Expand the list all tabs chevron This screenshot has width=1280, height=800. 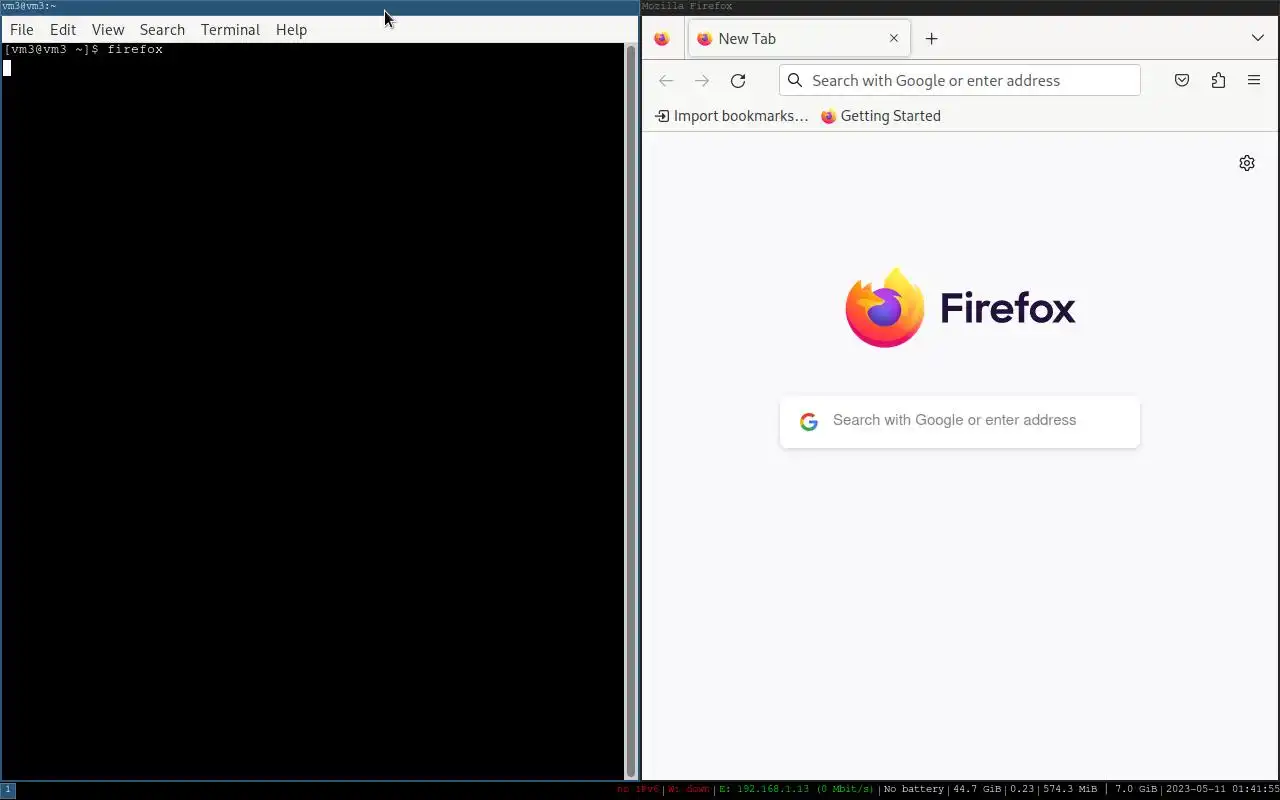tap(1257, 38)
